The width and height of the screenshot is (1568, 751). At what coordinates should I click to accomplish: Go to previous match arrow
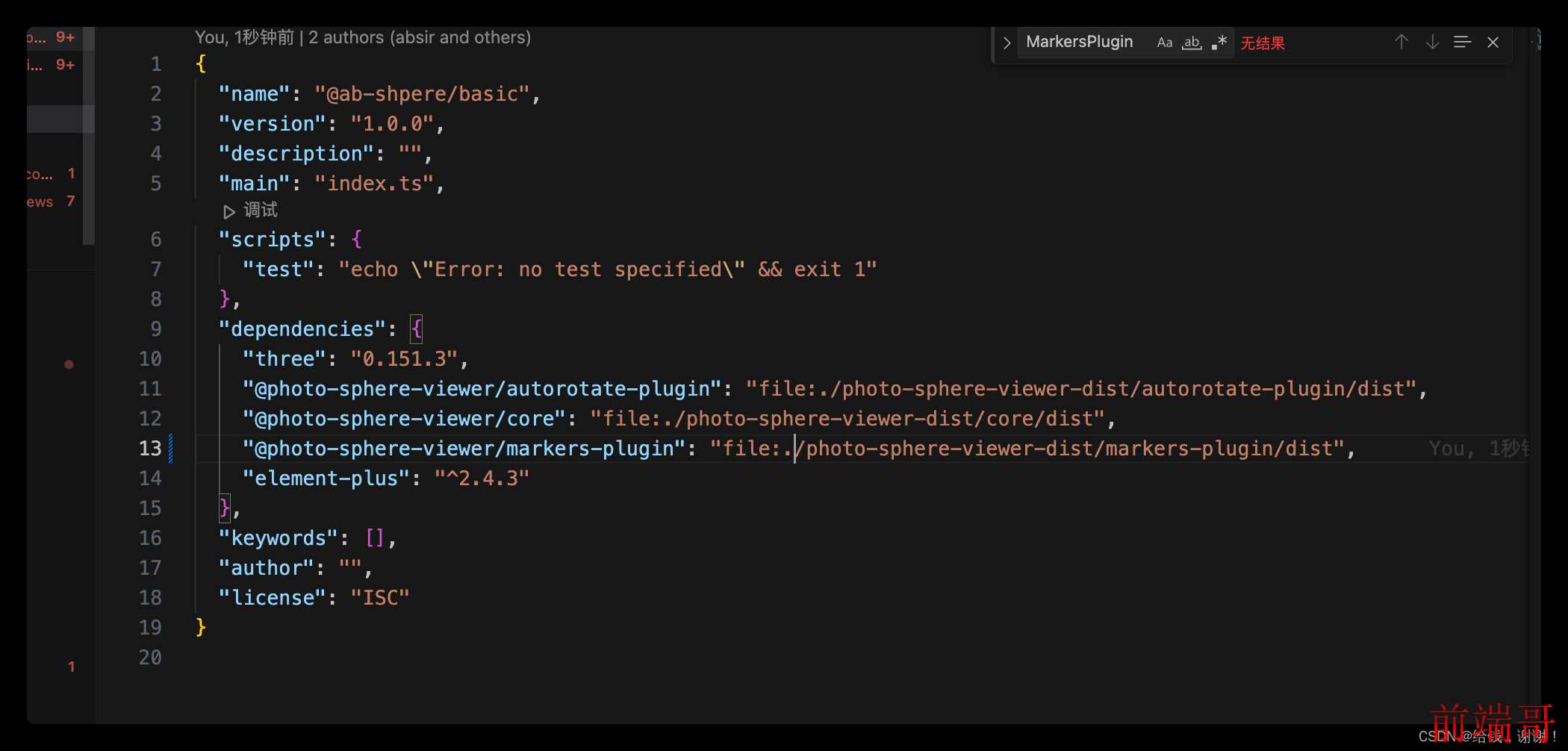pos(1401,43)
